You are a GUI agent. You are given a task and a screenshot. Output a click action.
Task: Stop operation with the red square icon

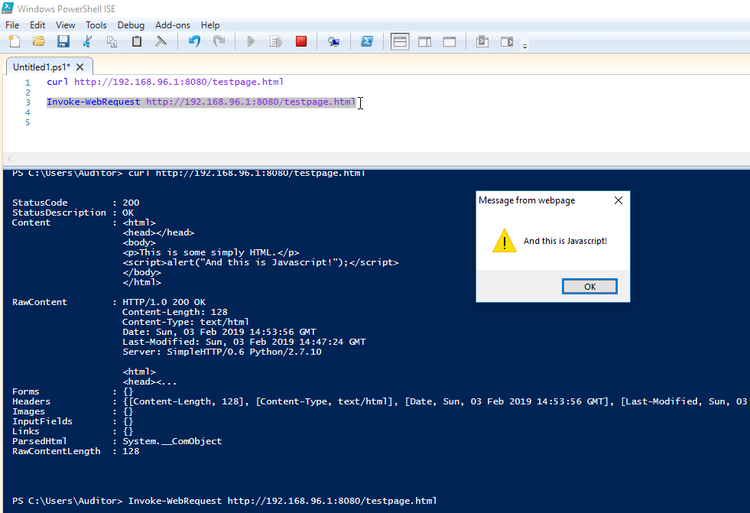(301, 42)
